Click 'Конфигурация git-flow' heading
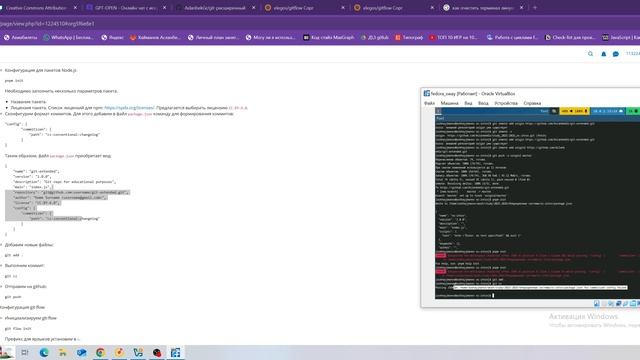Screen dimensions: 640x360 click(22, 307)
